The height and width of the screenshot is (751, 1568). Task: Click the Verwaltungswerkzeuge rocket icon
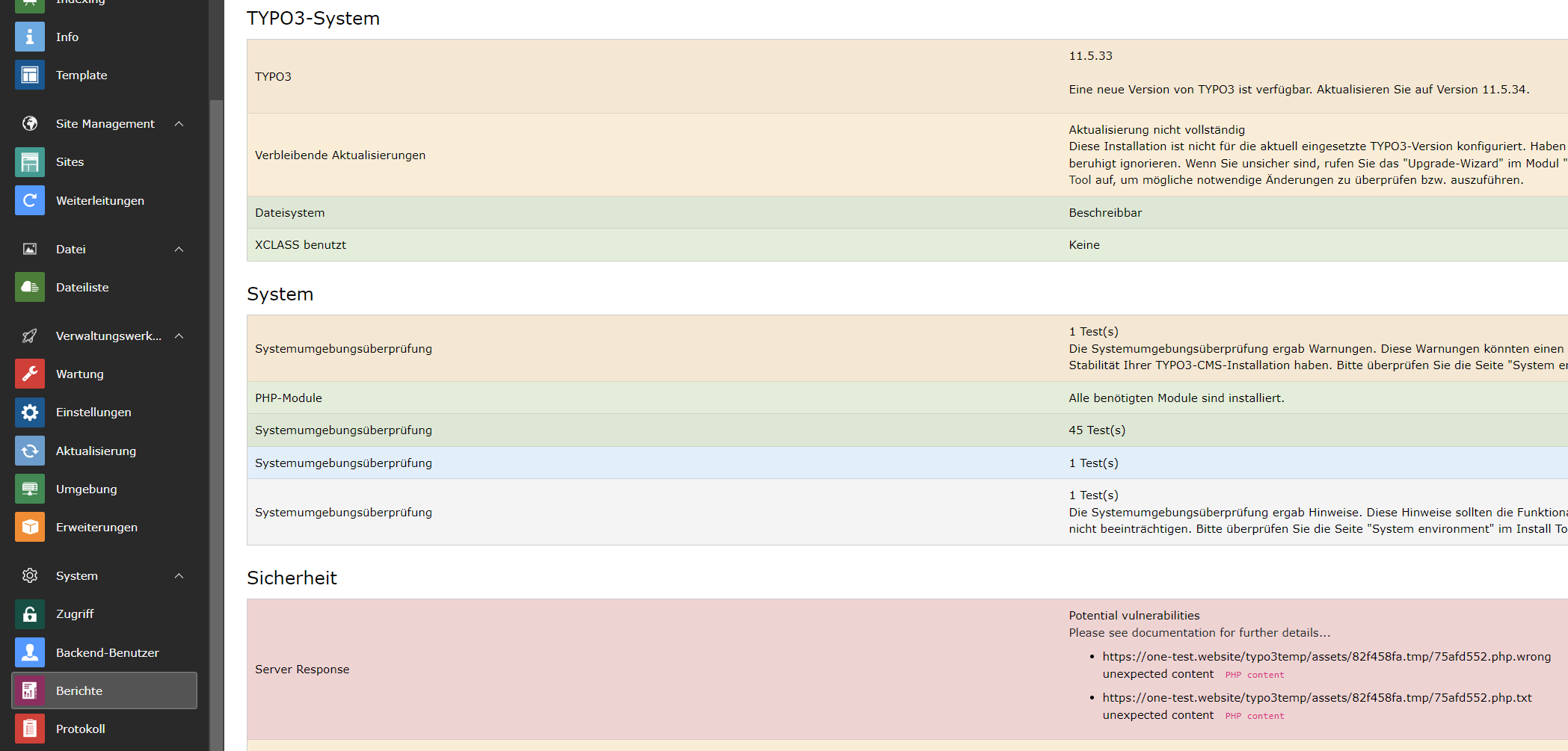pos(30,336)
